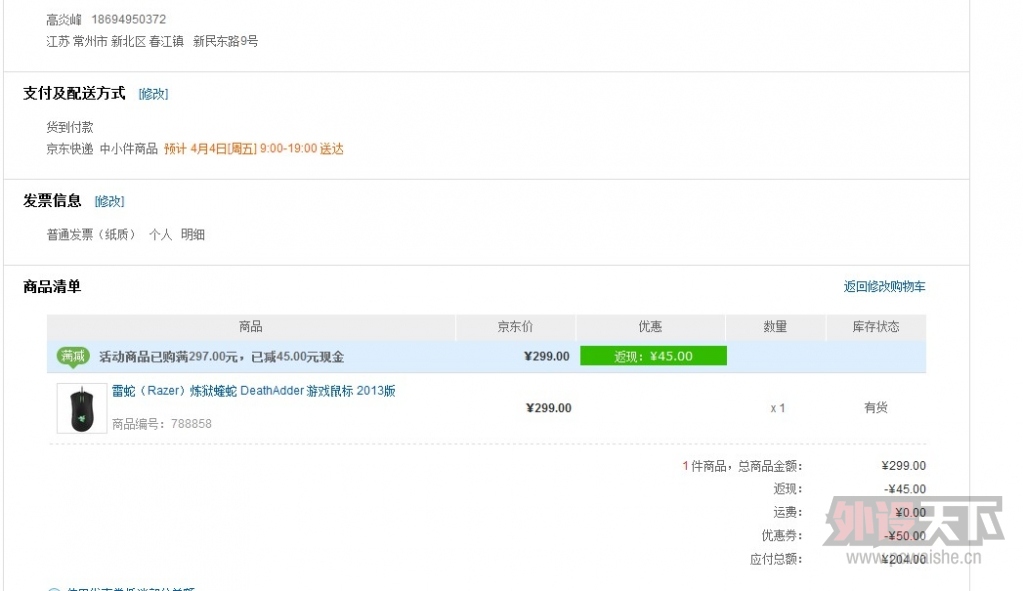This screenshot has height=591, width=1023.
Task: Open 返回修改购物车 link
Action: (x=884, y=286)
